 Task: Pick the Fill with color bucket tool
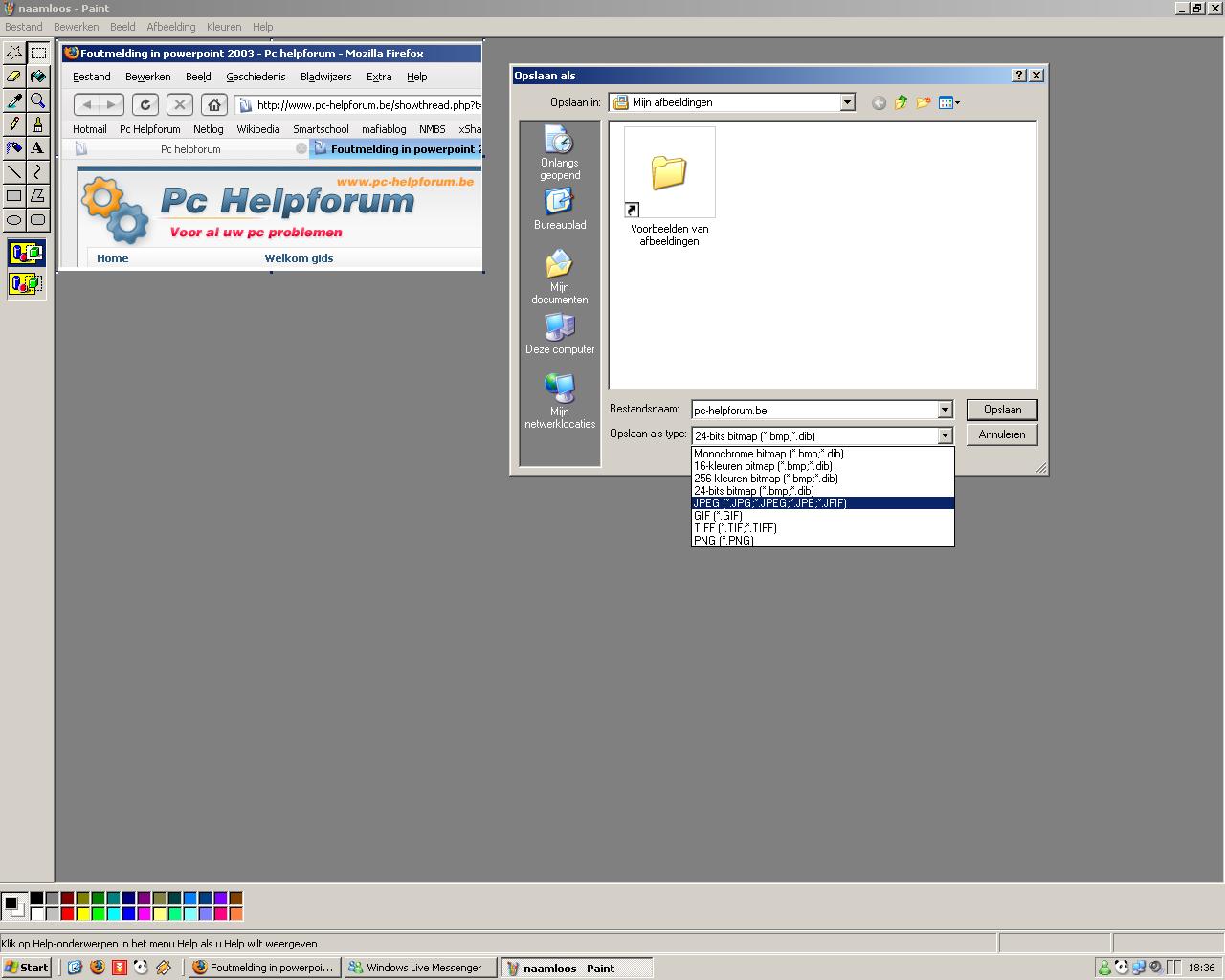click(x=38, y=77)
